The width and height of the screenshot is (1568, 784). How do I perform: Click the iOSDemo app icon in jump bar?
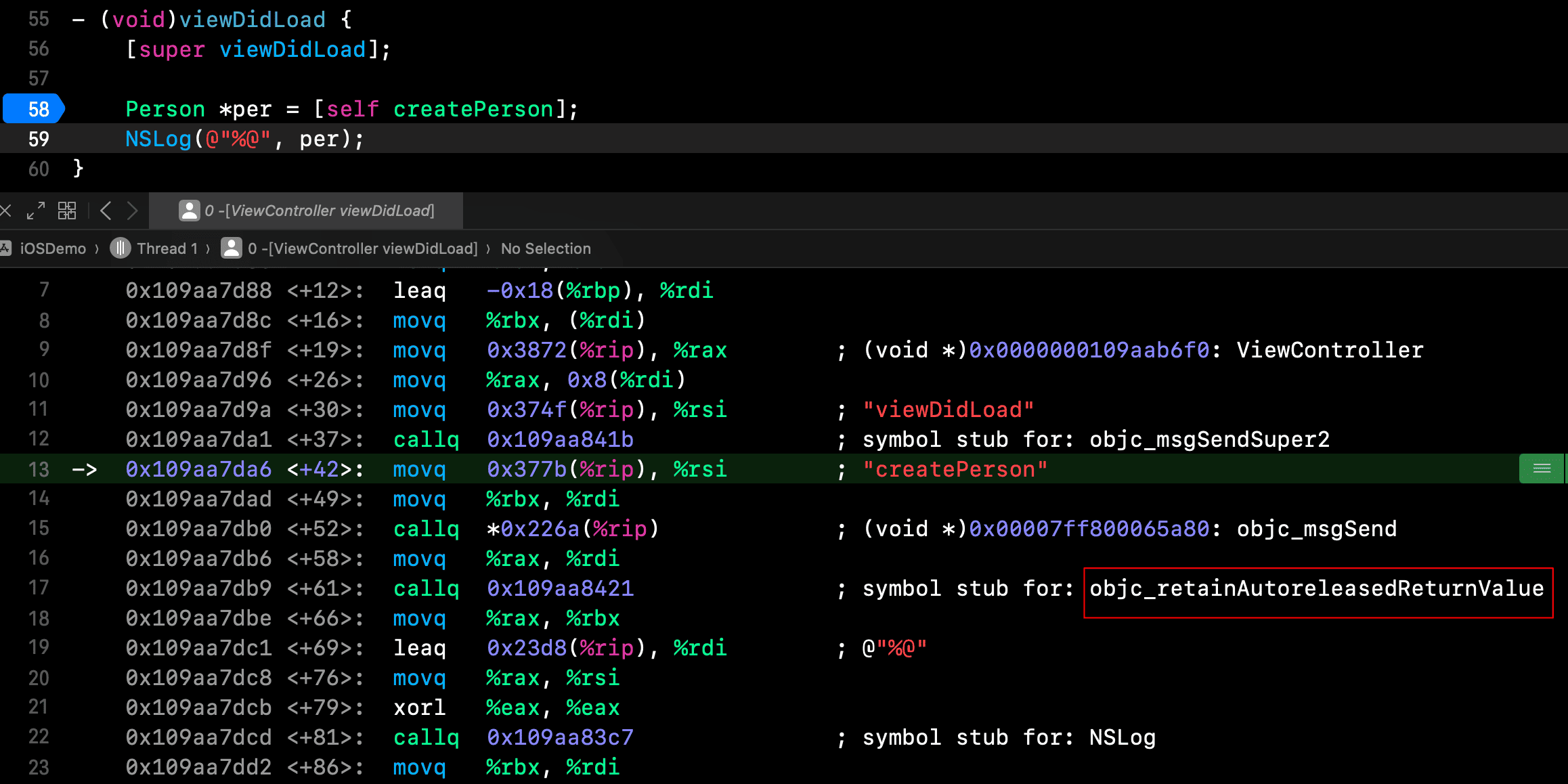click(5, 248)
